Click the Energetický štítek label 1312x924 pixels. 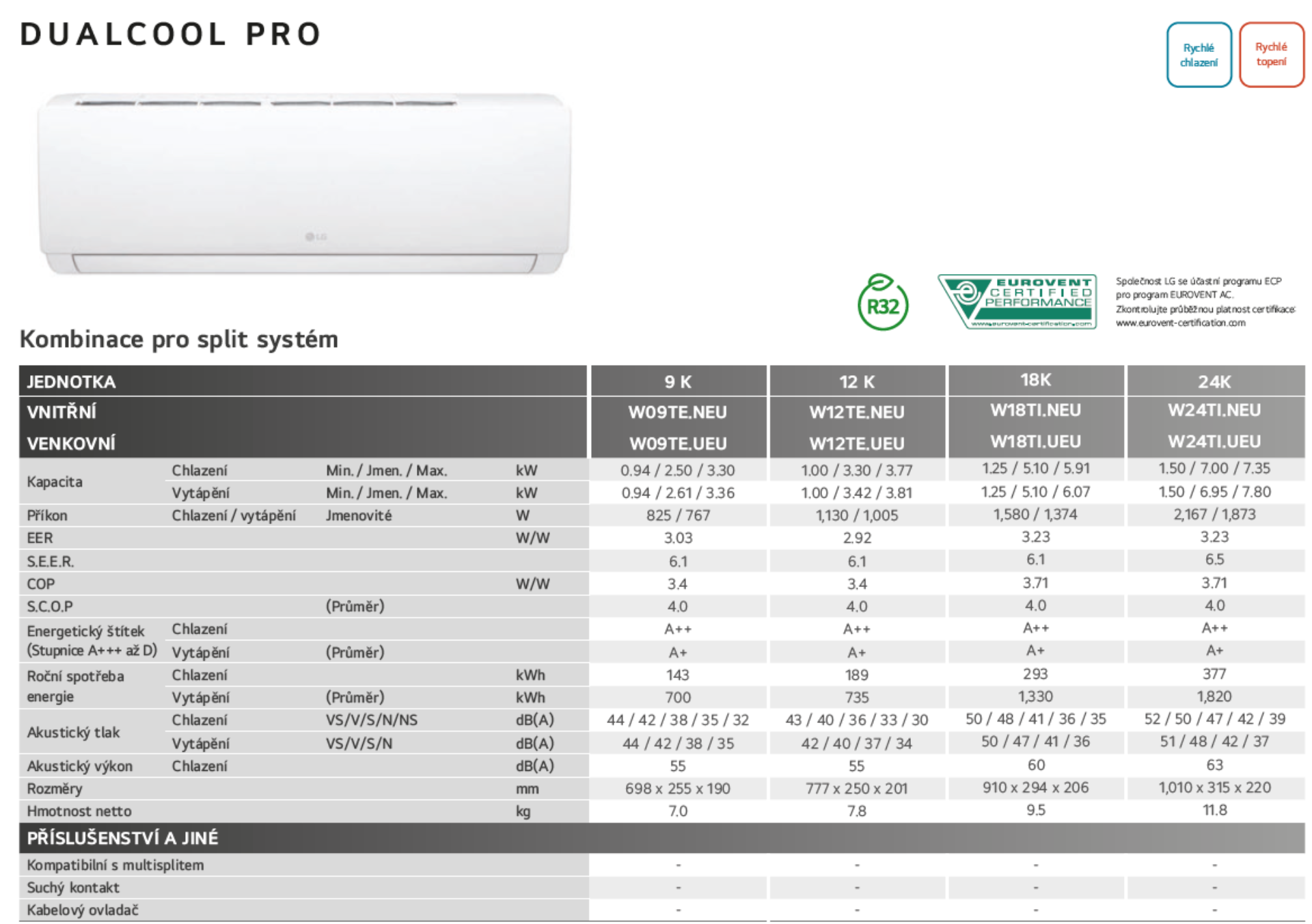coord(86,631)
